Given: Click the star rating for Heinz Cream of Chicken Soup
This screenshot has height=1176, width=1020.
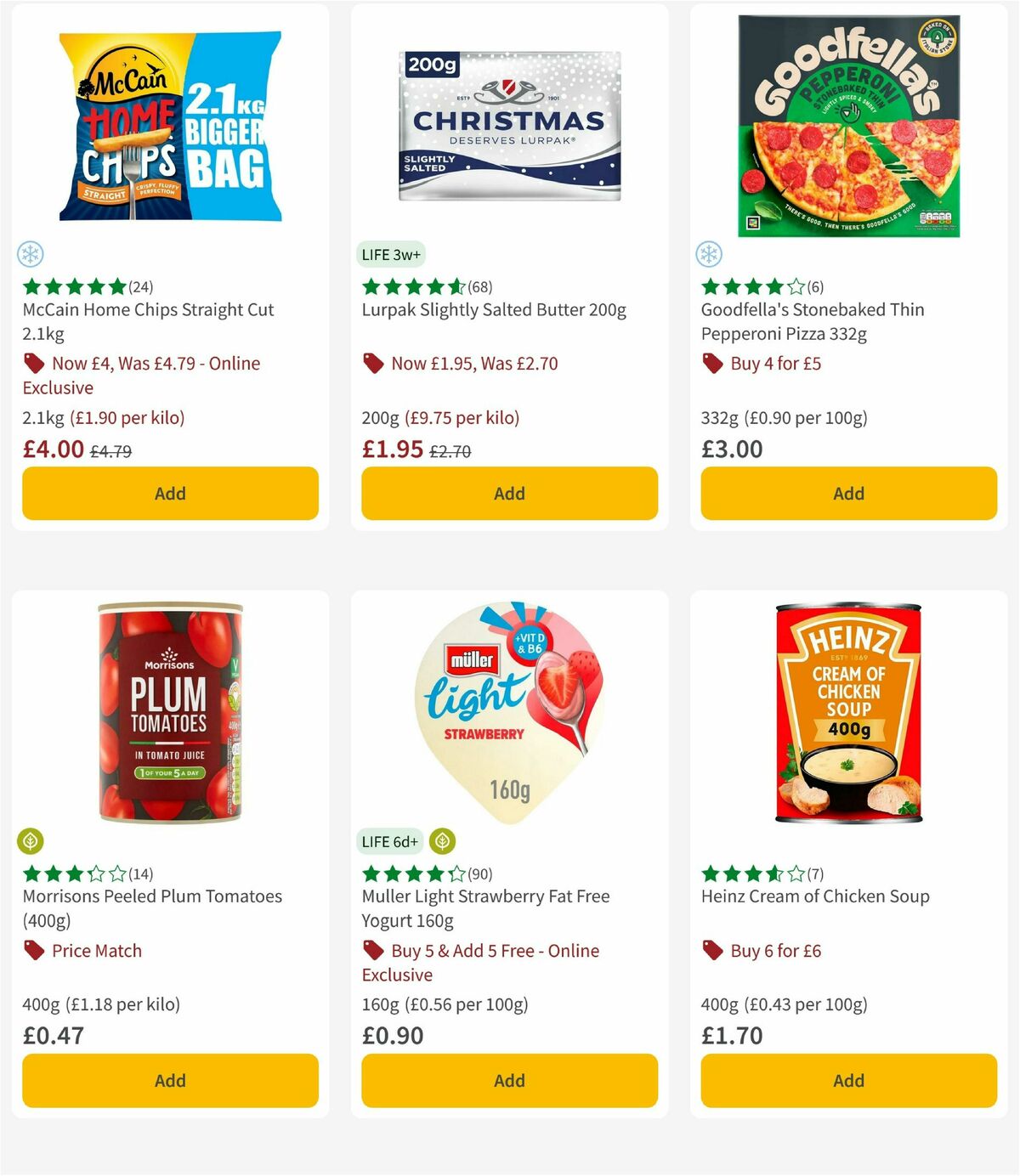Looking at the screenshot, I should [x=752, y=873].
